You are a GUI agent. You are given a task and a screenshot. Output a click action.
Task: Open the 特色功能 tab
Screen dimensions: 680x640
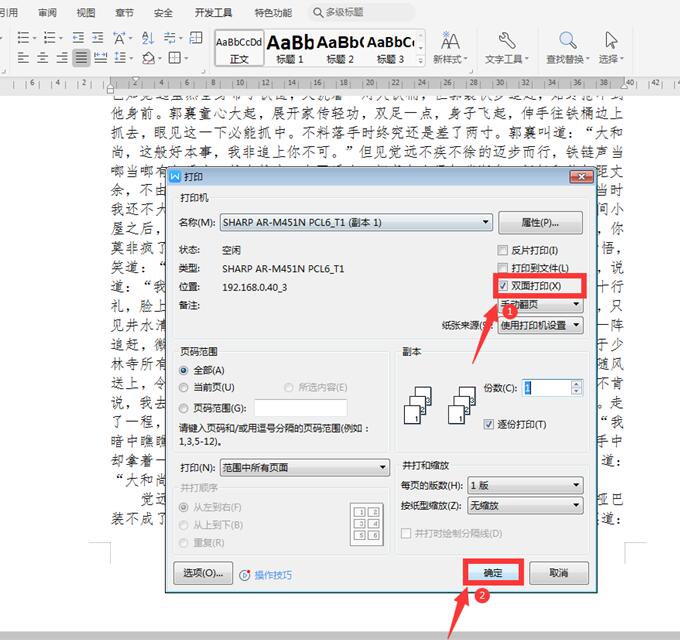[x=273, y=13]
